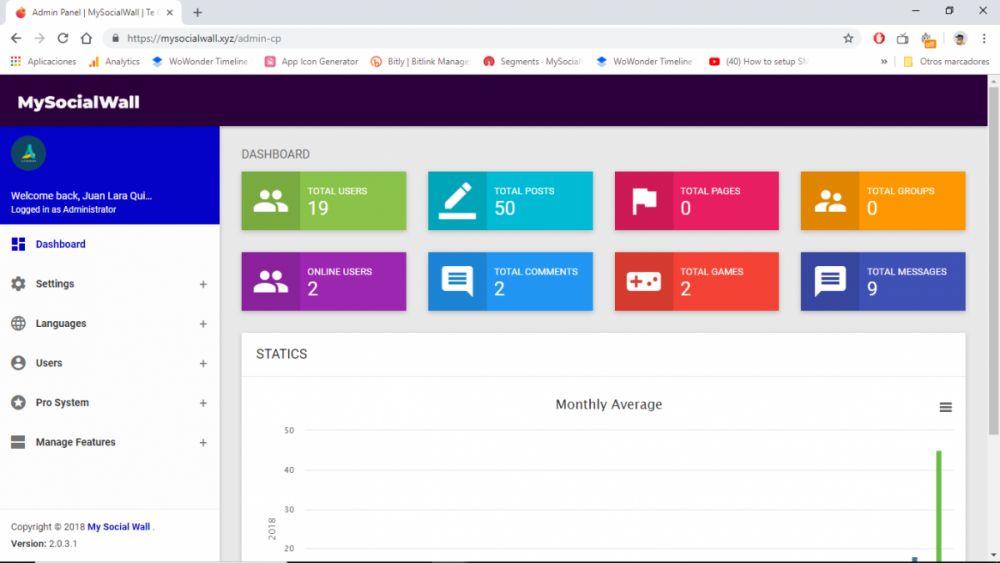Expand the Pro System plus sign
1000x563 pixels.
coord(203,403)
